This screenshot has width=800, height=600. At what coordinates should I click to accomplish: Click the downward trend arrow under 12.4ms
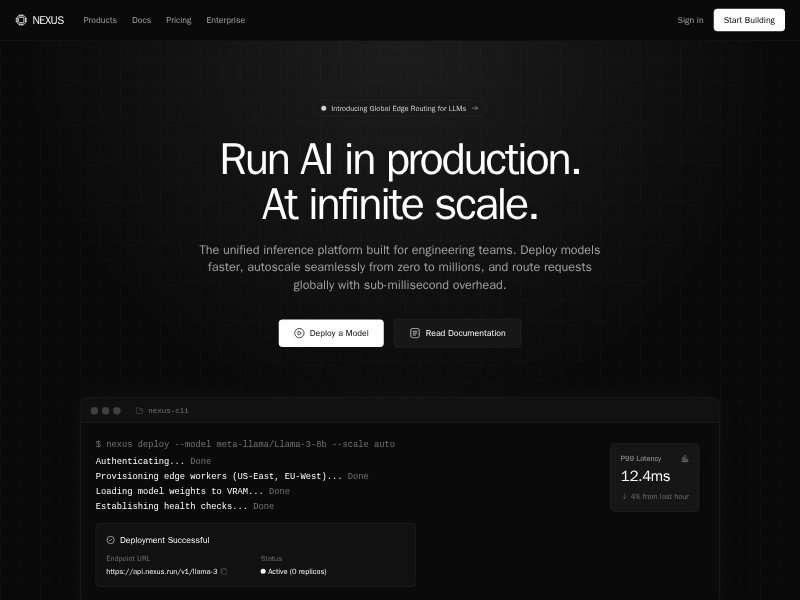tap(623, 497)
